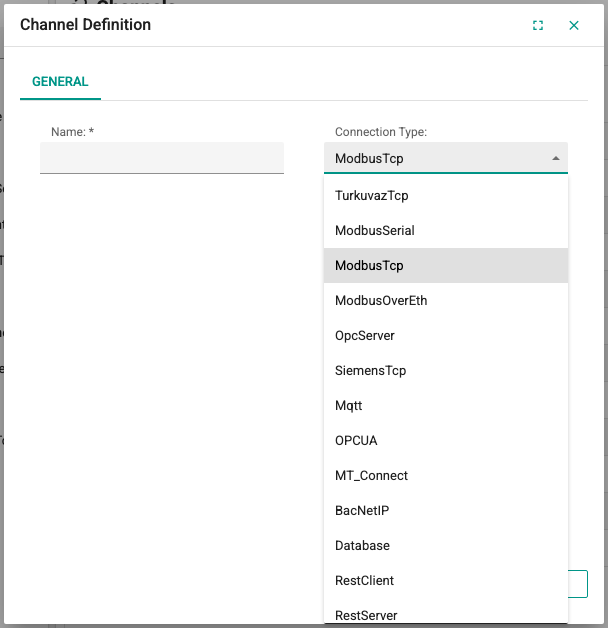Click the Connection Type combo box value
This screenshot has width=608, height=628.
tap(369, 159)
